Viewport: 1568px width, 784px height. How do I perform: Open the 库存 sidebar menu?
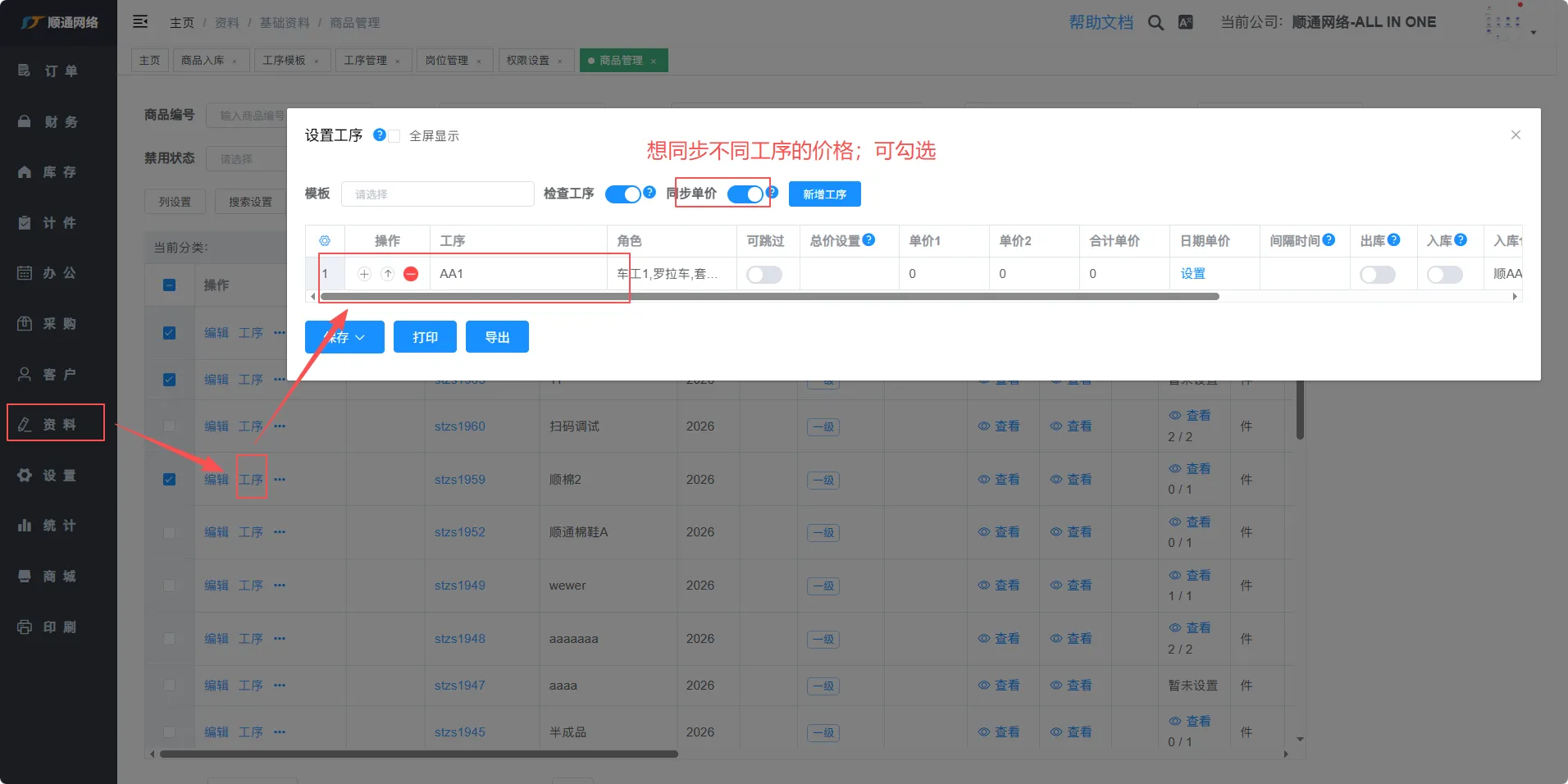(58, 172)
